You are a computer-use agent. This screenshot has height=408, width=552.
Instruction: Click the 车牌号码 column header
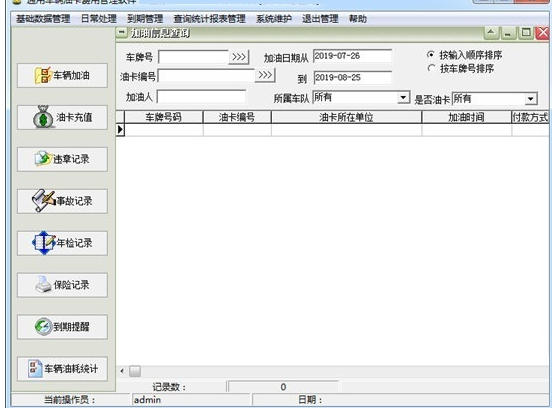coord(164,117)
